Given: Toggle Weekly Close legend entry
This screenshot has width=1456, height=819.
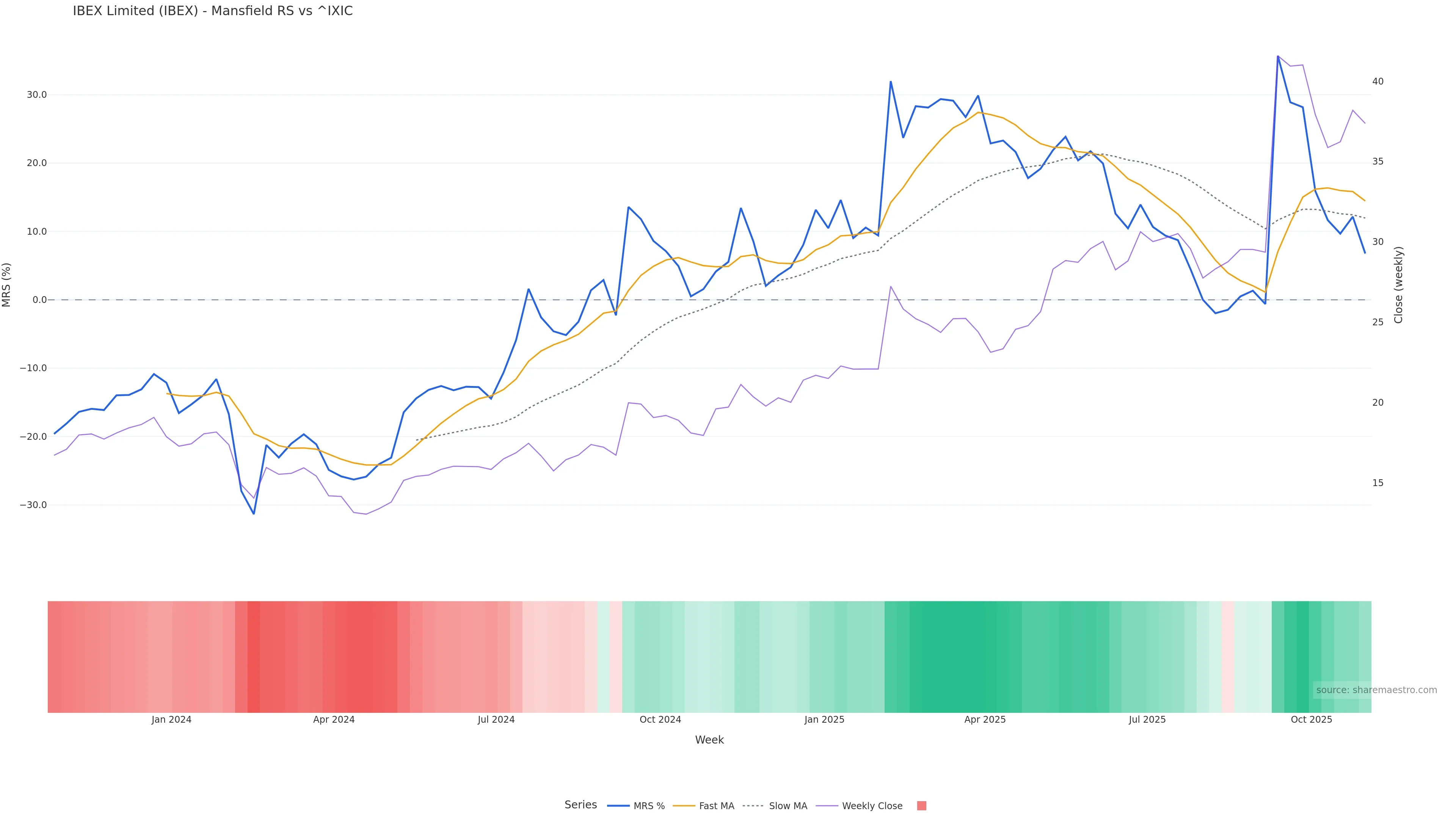Looking at the screenshot, I should [872, 806].
